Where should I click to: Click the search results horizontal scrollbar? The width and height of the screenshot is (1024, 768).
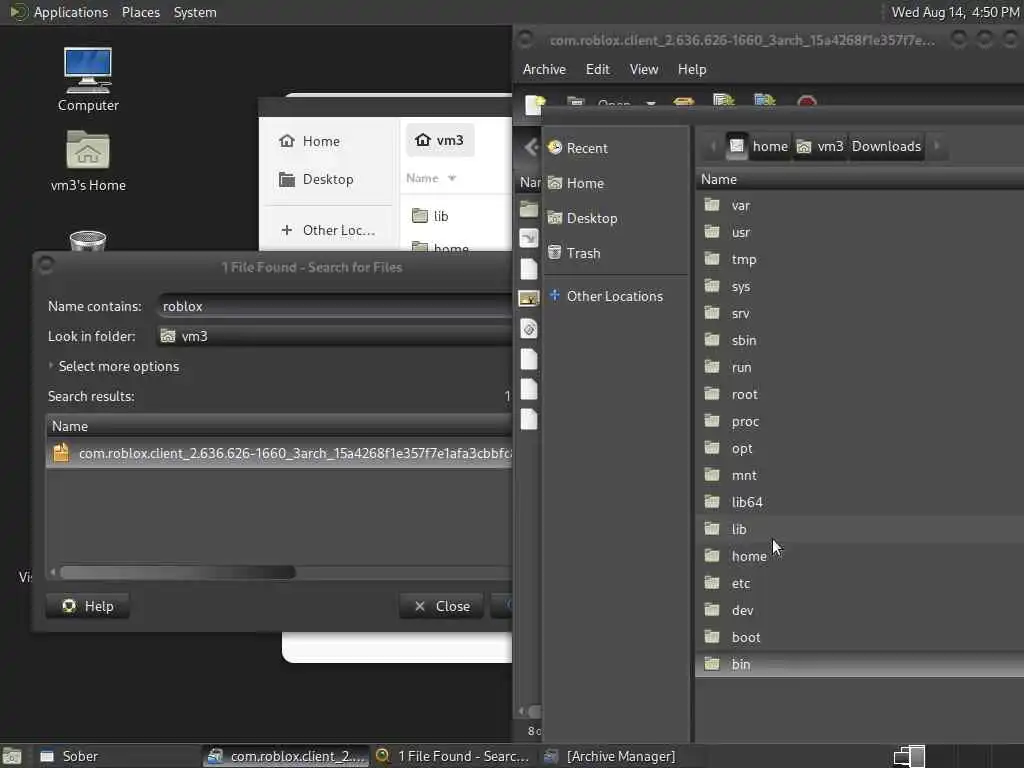[178, 573]
